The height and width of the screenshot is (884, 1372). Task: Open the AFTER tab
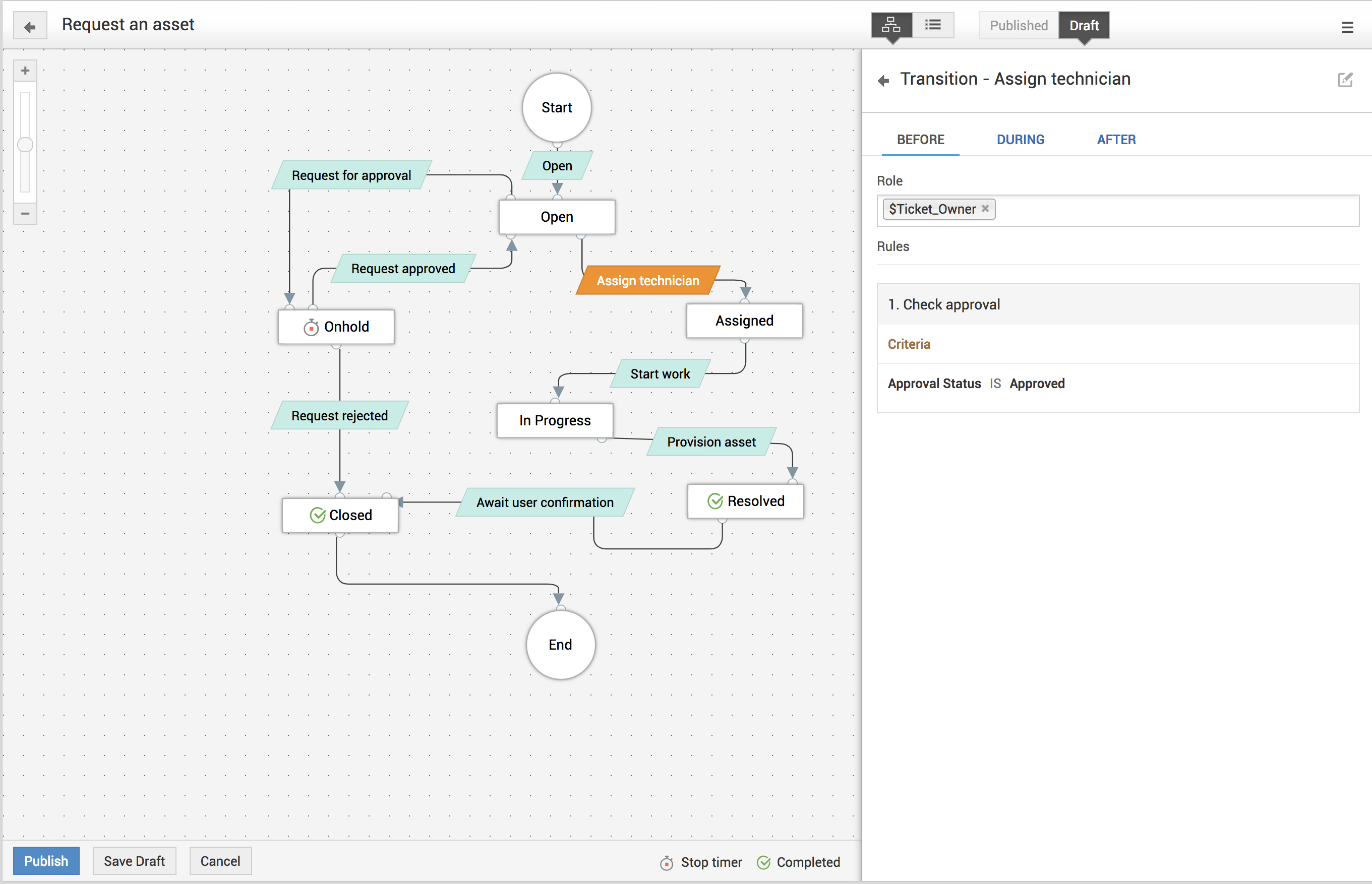[x=1116, y=140]
